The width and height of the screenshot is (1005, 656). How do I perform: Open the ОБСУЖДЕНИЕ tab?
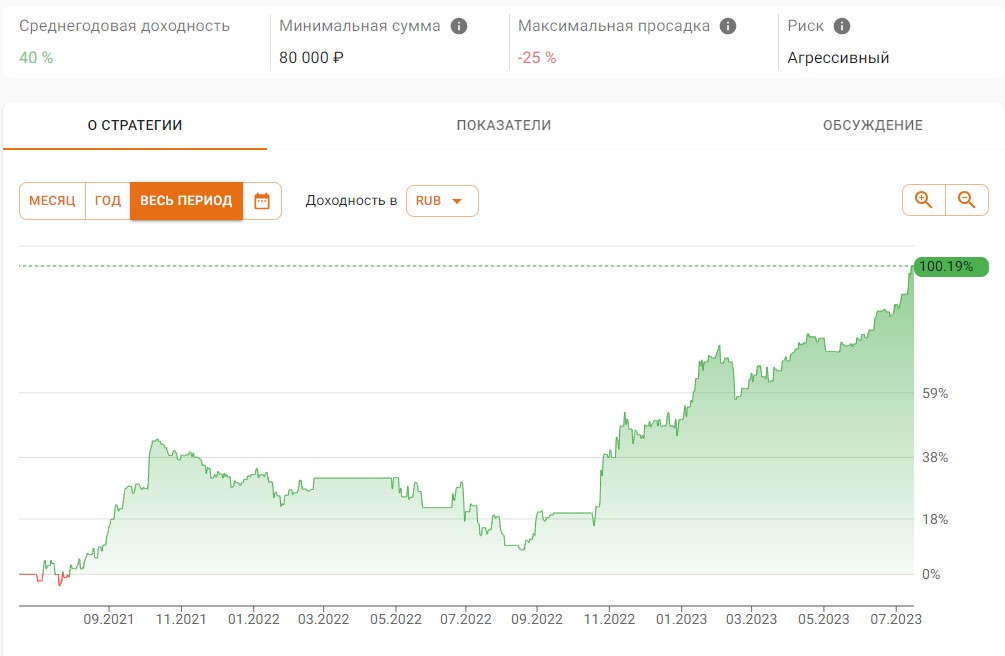[x=872, y=126]
